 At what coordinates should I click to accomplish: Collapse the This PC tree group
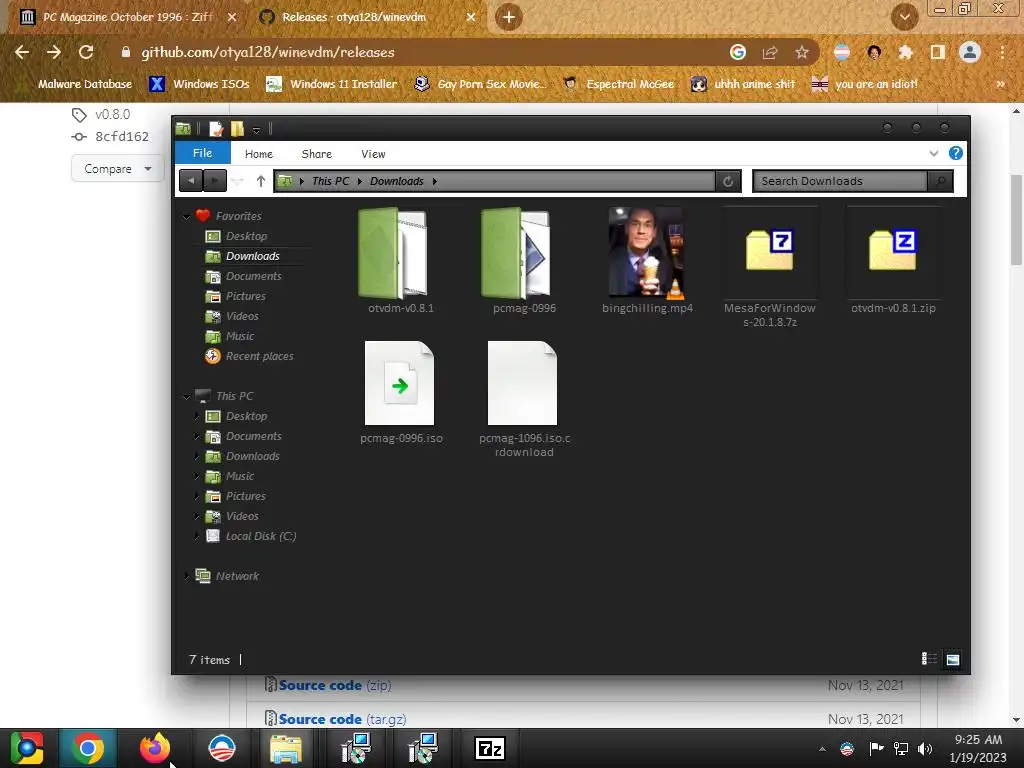click(187, 396)
